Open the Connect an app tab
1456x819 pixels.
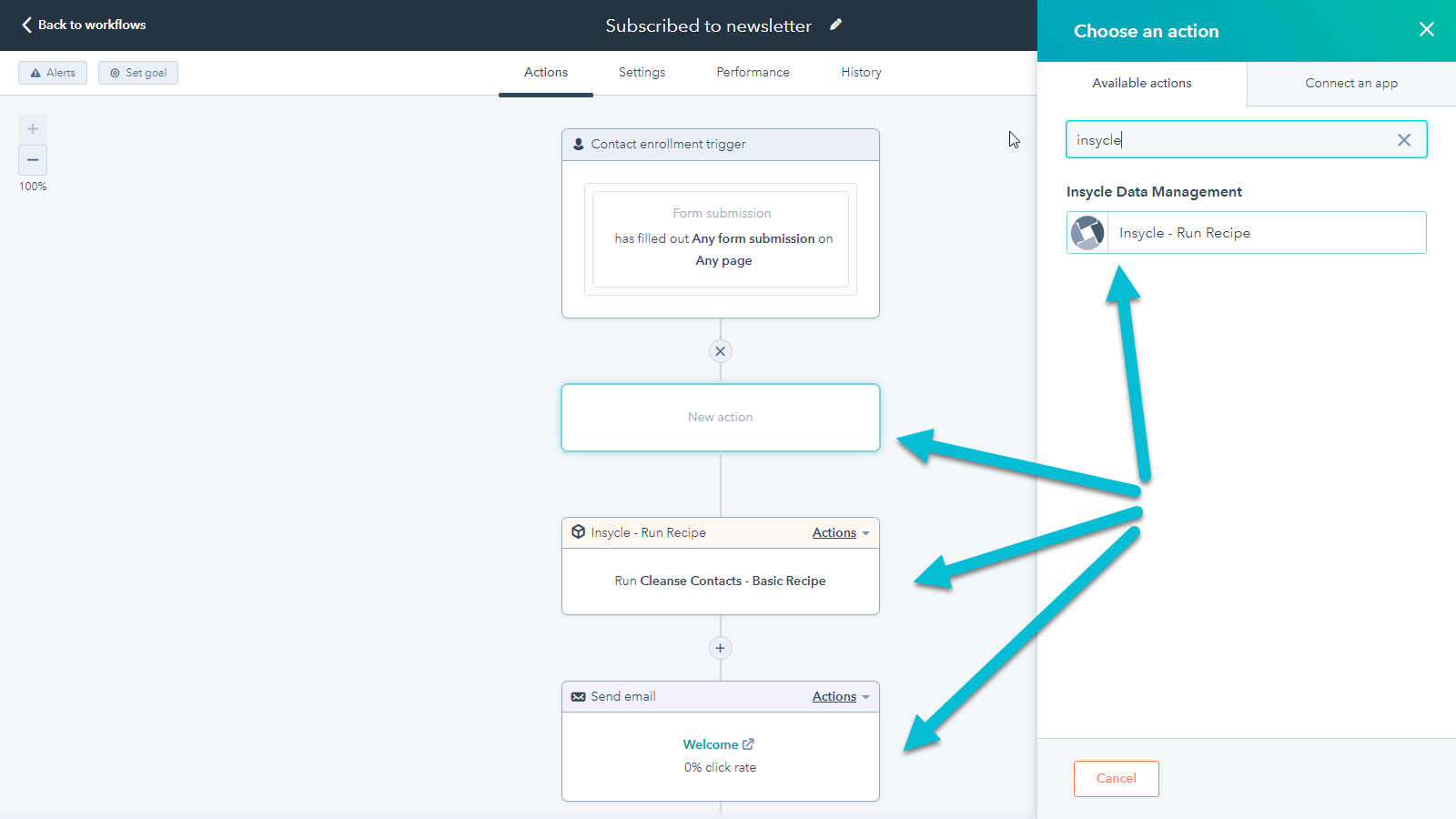click(x=1350, y=83)
